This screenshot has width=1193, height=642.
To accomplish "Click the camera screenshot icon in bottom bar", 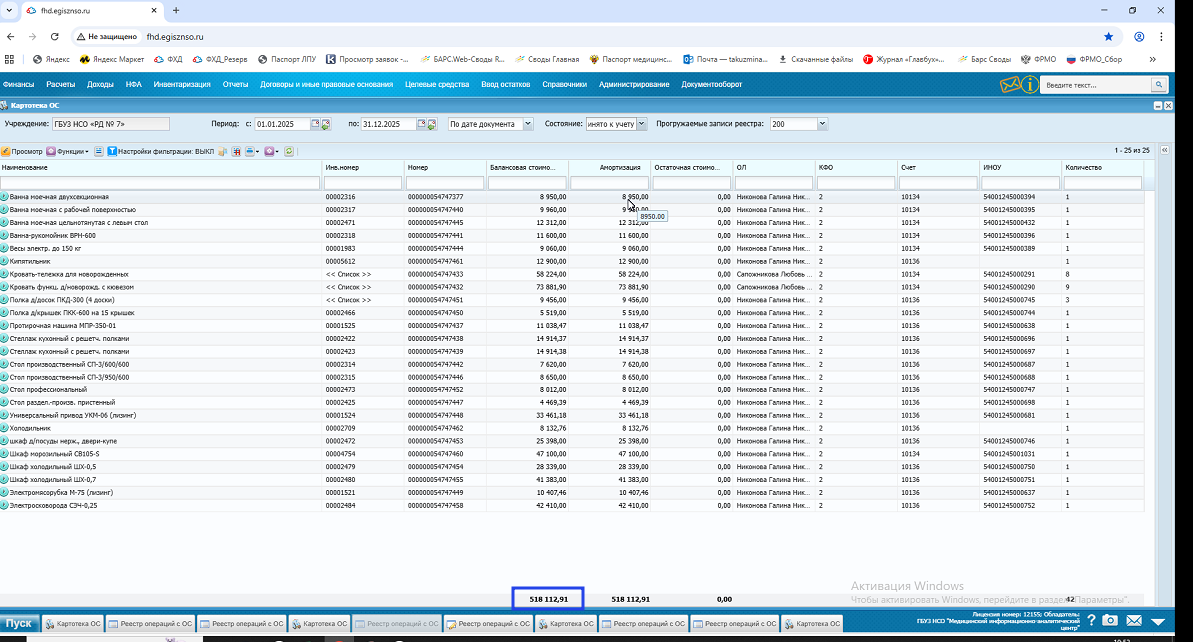I will 1109,622.
